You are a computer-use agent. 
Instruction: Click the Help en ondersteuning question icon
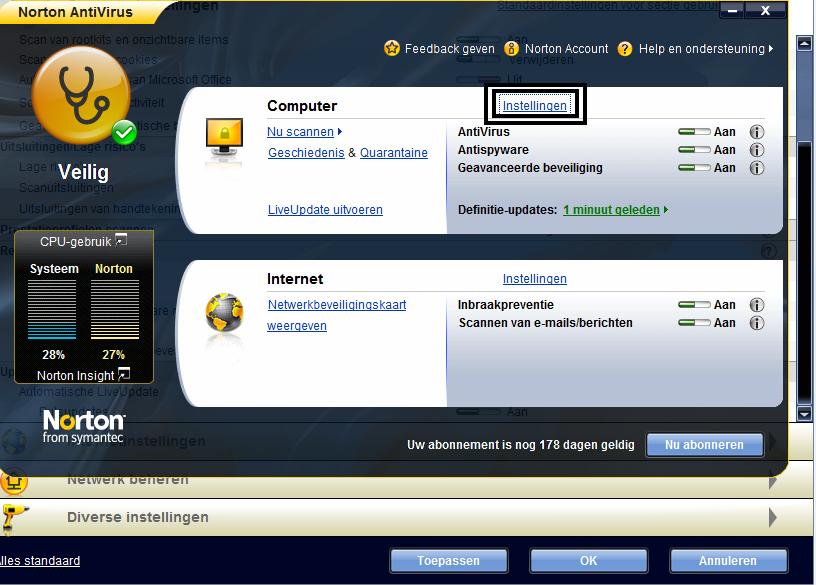624,49
